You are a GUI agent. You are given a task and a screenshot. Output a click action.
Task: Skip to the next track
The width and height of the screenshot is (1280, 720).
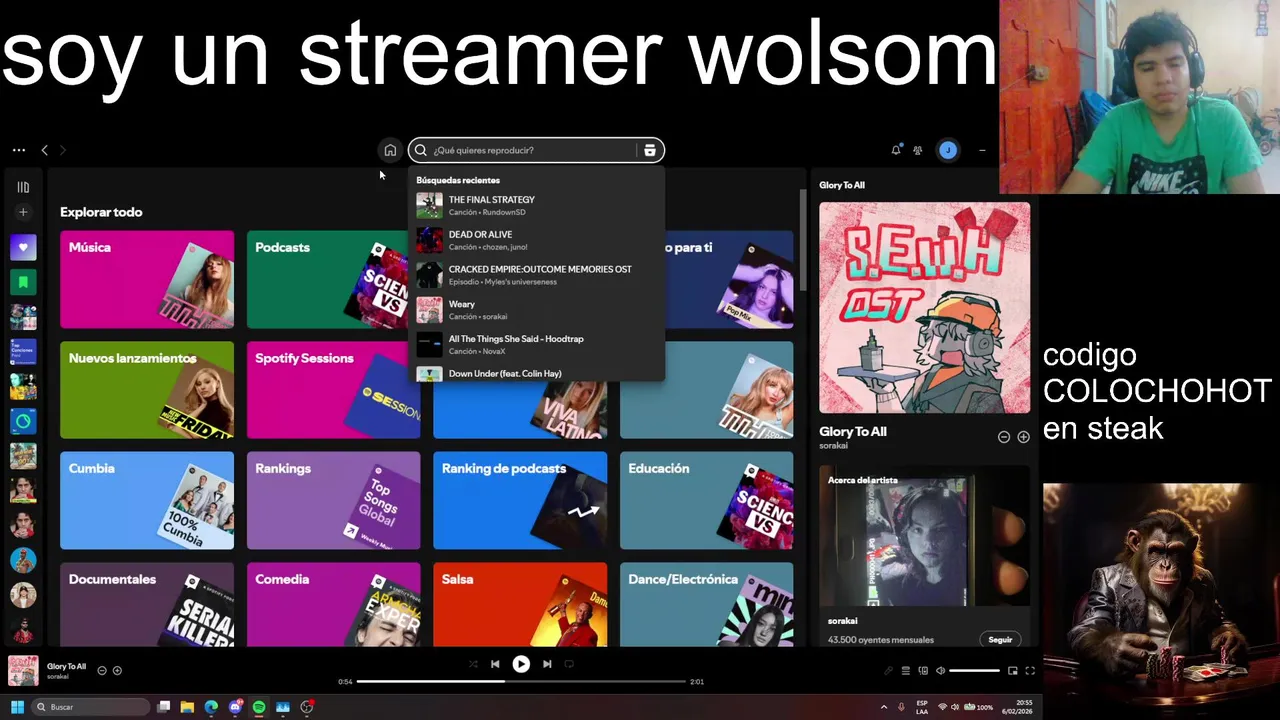[x=547, y=664]
